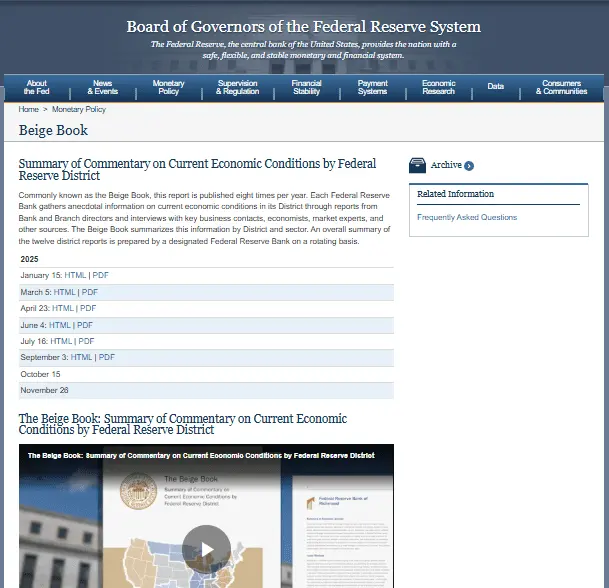The image size is (609, 588).
Task: Play the Beige Book video
Action: tap(206, 549)
